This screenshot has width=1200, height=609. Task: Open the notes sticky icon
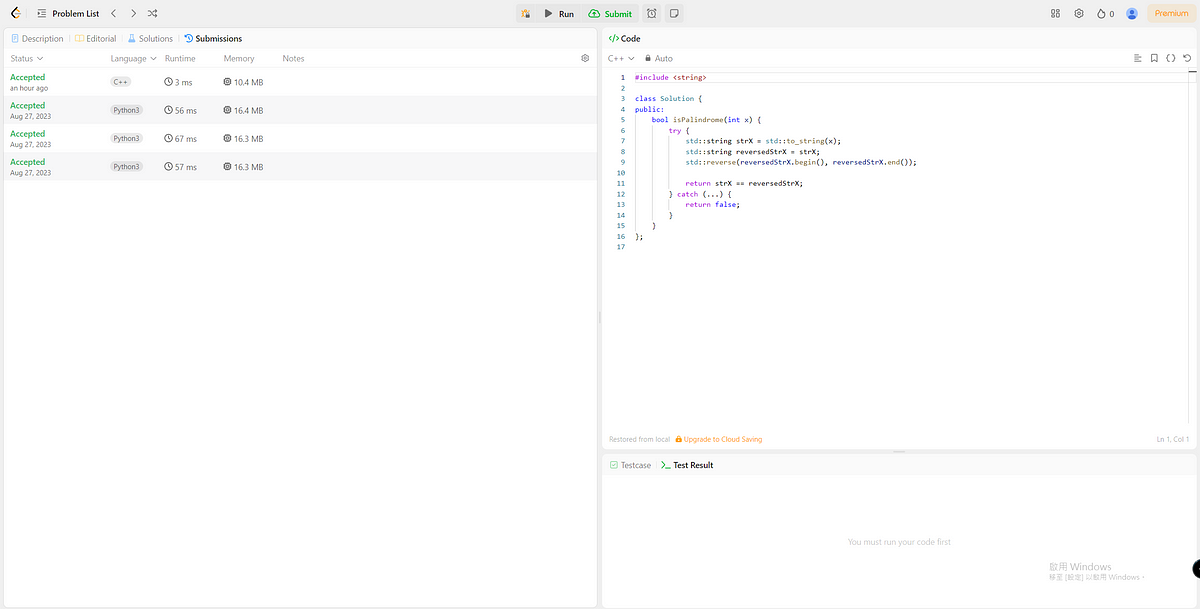pyautogui.click(x=675, y=14)
